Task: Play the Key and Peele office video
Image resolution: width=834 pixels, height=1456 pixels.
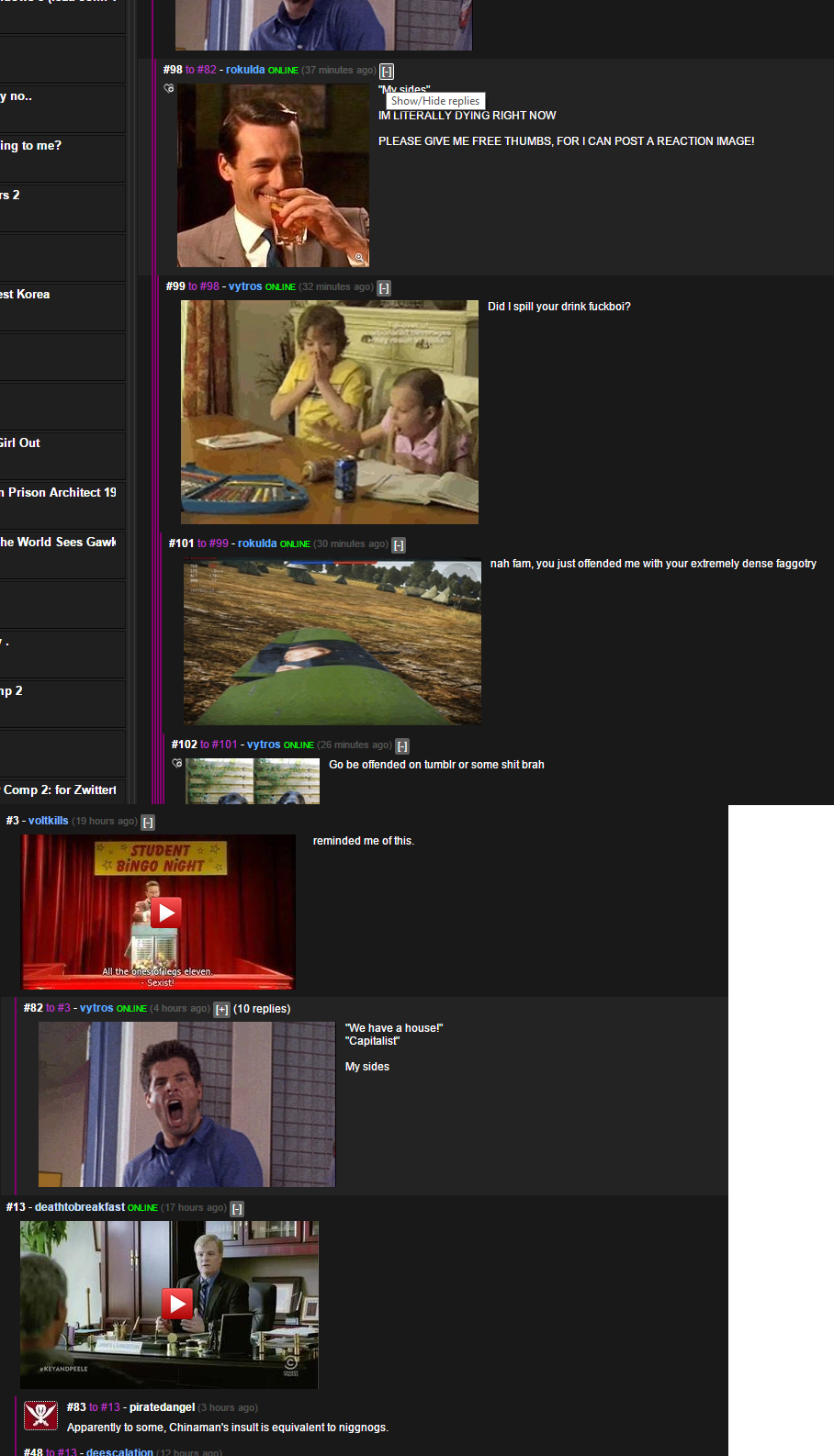Action: (176, 1304)
